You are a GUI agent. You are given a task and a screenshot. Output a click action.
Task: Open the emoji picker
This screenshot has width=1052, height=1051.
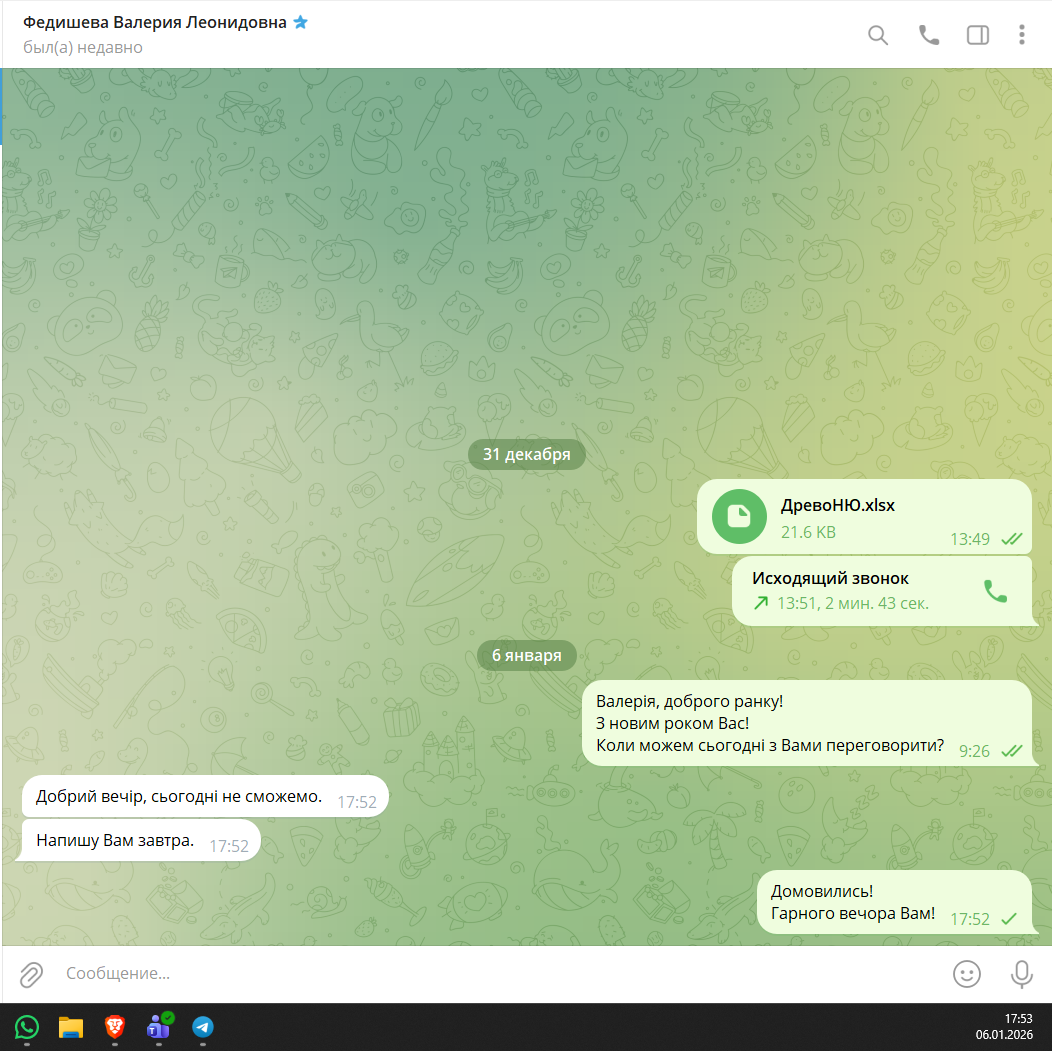point(967,974)
